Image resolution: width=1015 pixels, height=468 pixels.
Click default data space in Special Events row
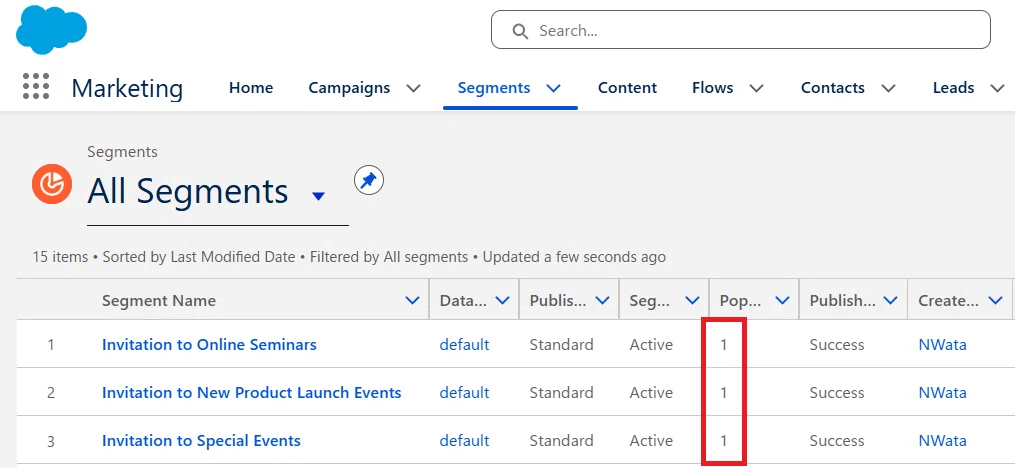tap(464, 441)
